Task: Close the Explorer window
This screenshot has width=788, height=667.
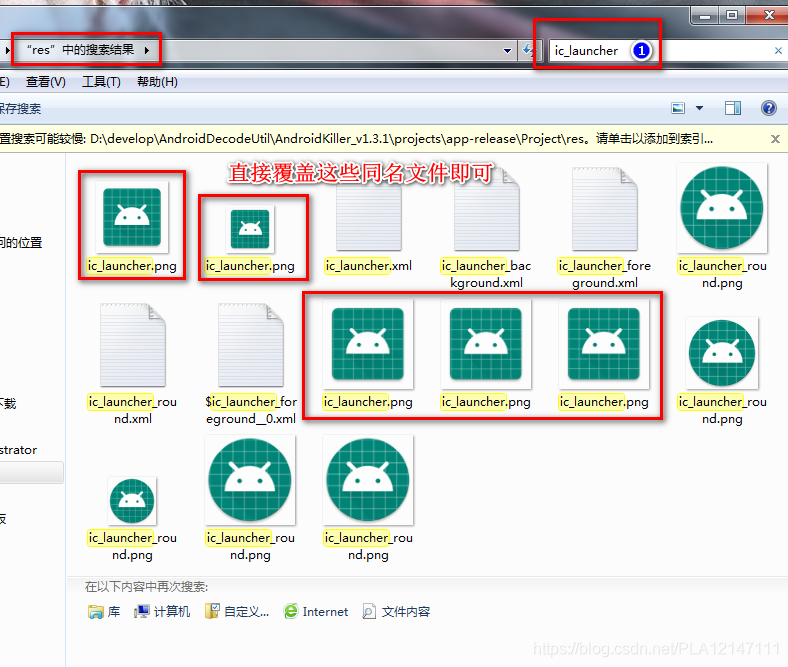Action: point(768,15)
